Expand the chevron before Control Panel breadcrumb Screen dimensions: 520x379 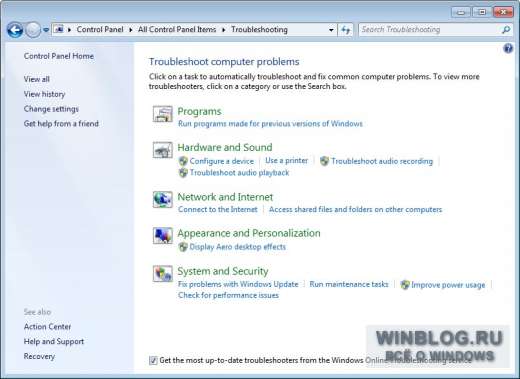pos(69,30)
